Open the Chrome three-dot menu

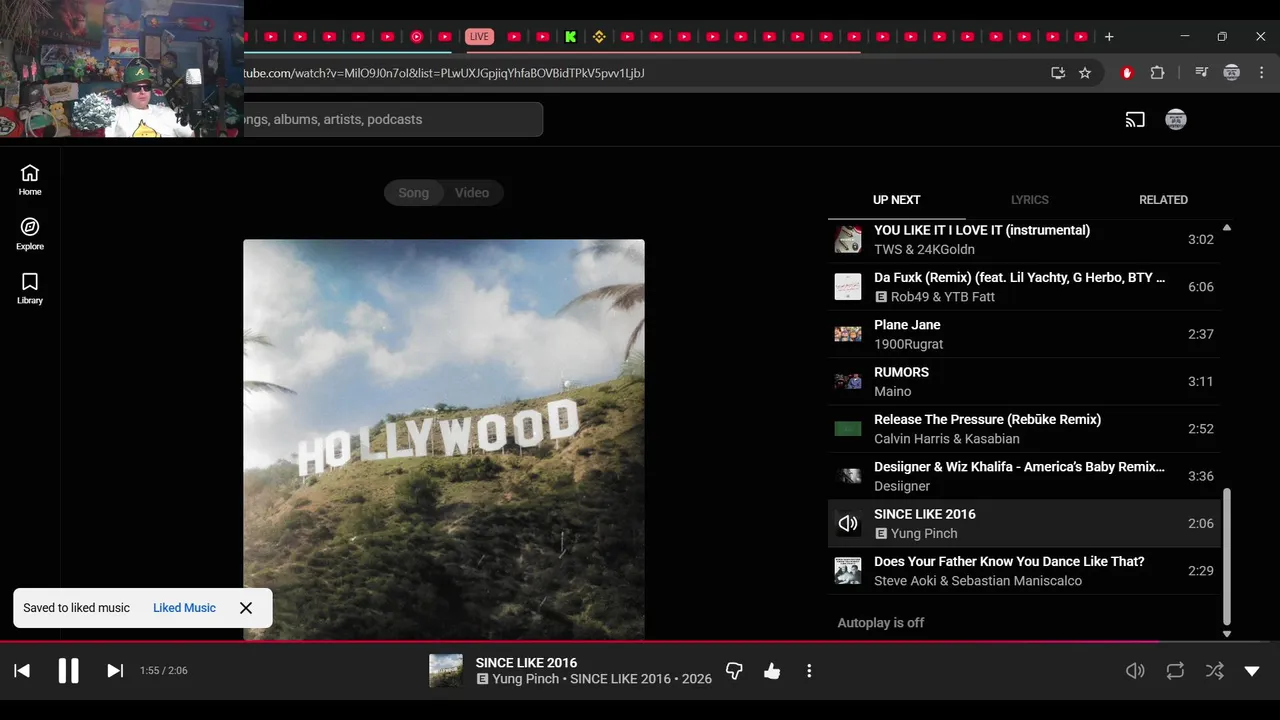pos(1262,73)
